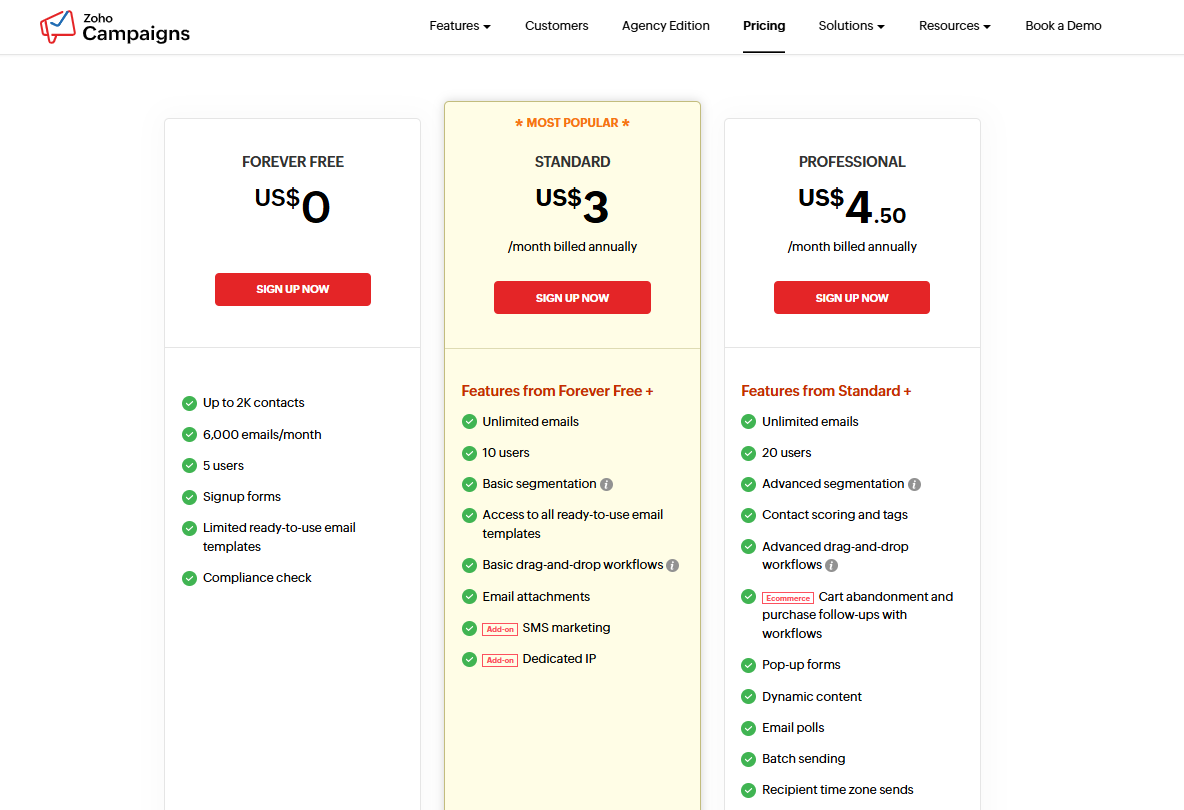Click the Add-on badge beside SMS marketing
1184x810 pixels.
(500, 629)
